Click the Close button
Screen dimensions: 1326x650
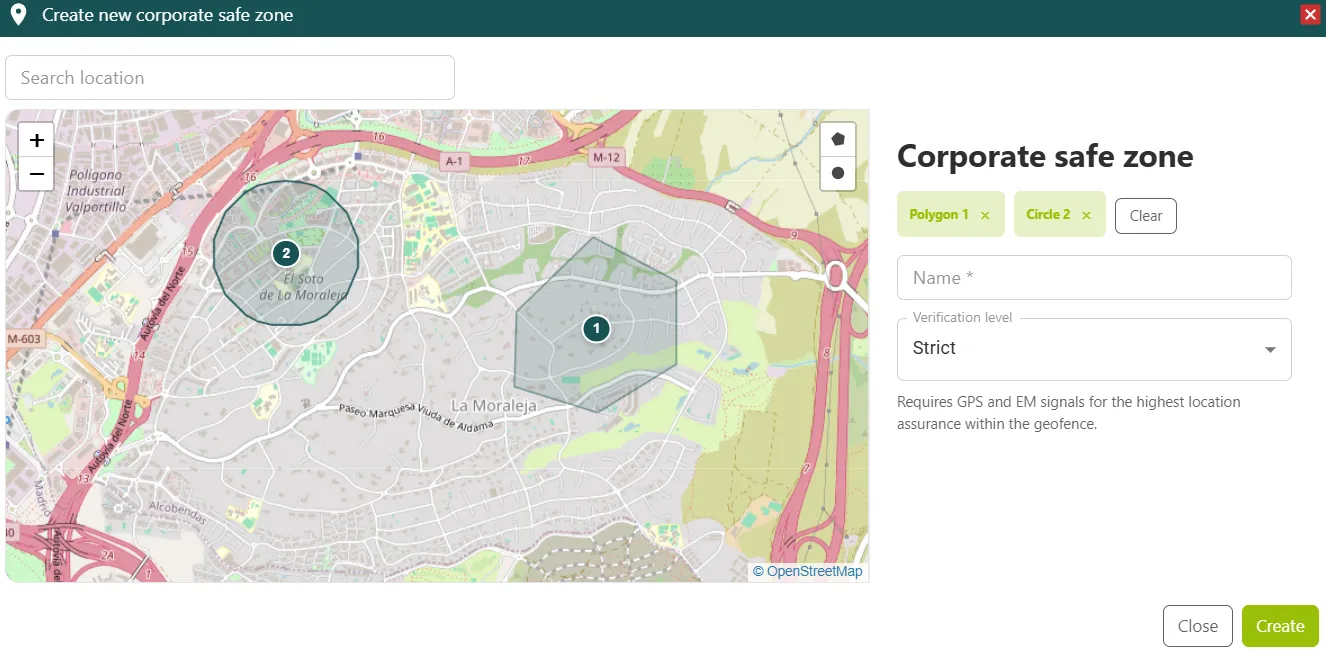[x=1198, y=626]
